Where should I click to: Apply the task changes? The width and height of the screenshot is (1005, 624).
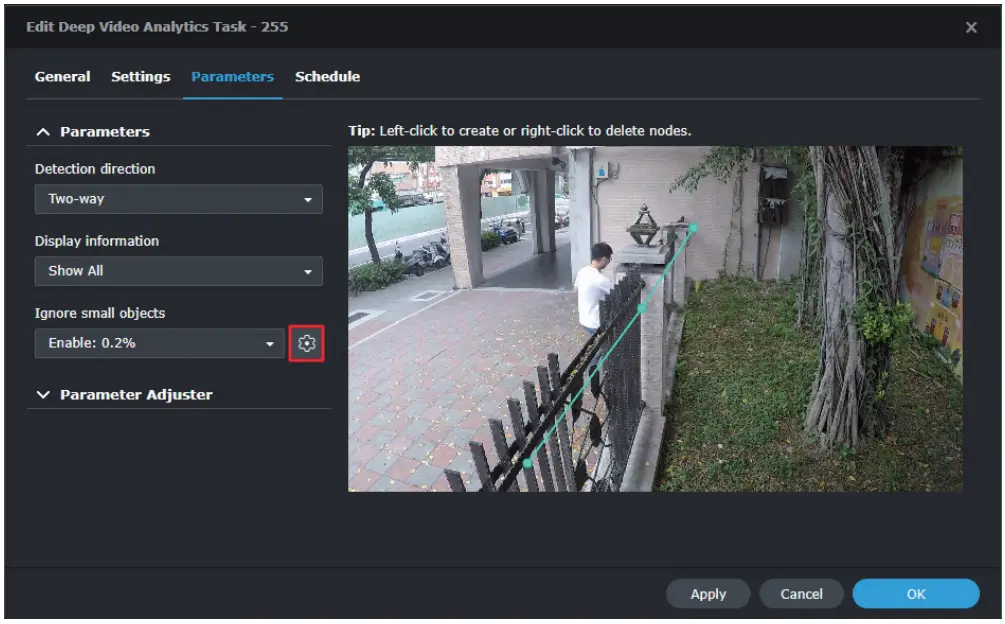pos(708,593)
